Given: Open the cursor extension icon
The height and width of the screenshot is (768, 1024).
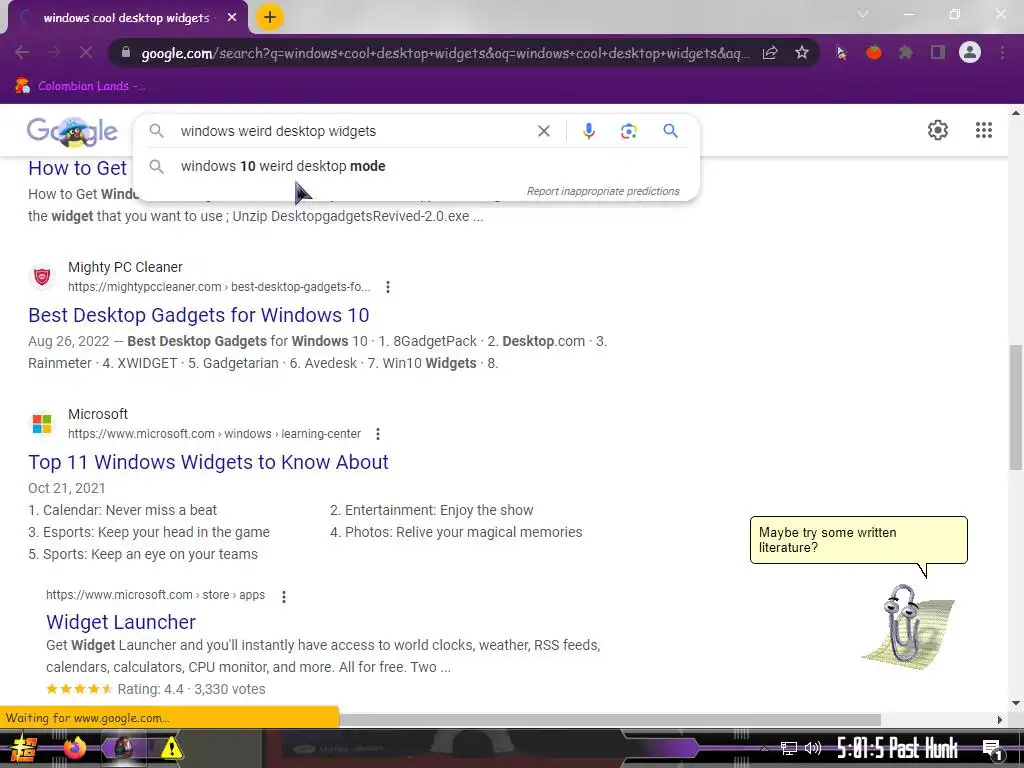Looking at the screenshot, I should click(841, 53).
